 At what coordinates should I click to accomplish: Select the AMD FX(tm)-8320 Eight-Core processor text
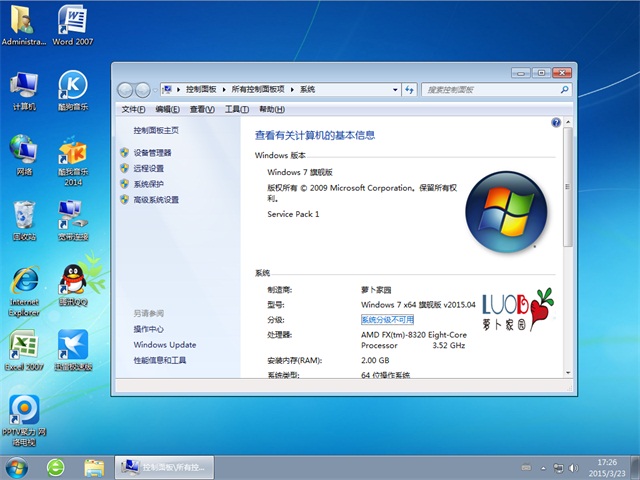click(413, 340)
